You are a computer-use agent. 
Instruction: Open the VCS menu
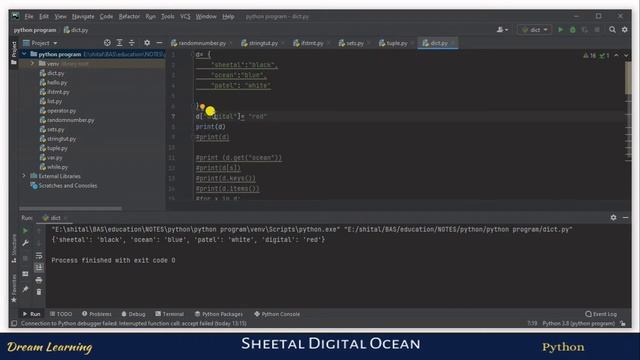pyautogui.click(x=185, y=17)
